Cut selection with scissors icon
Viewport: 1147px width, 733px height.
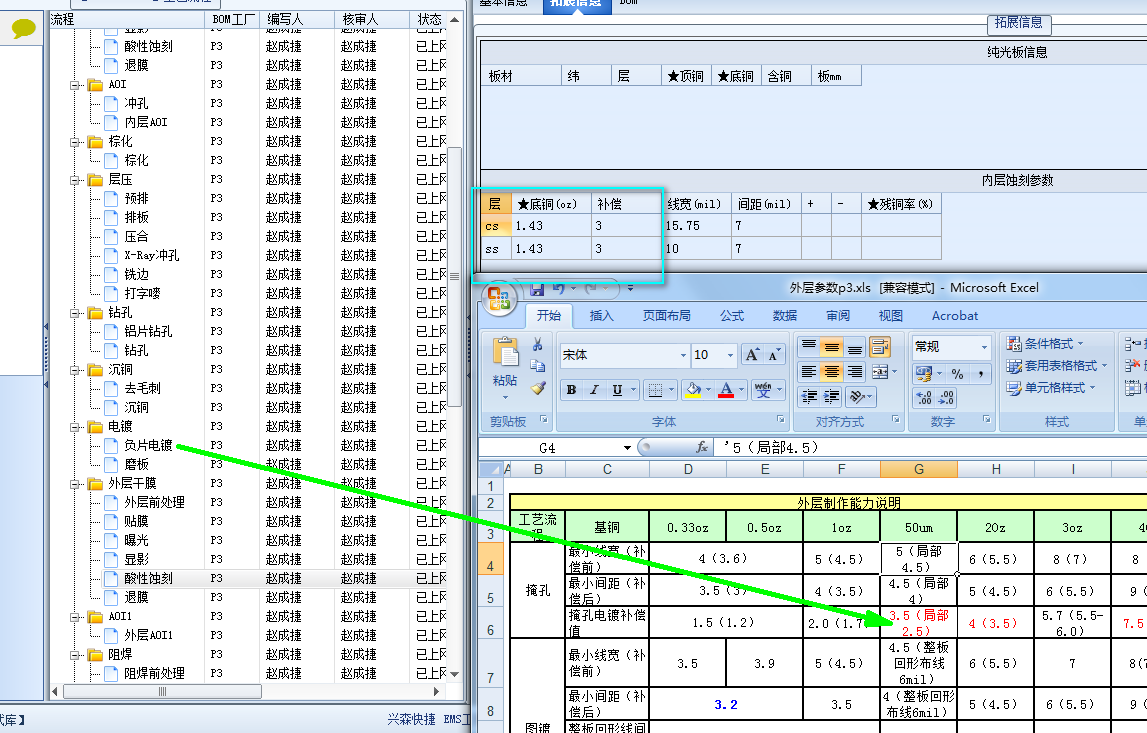[538, 344]
